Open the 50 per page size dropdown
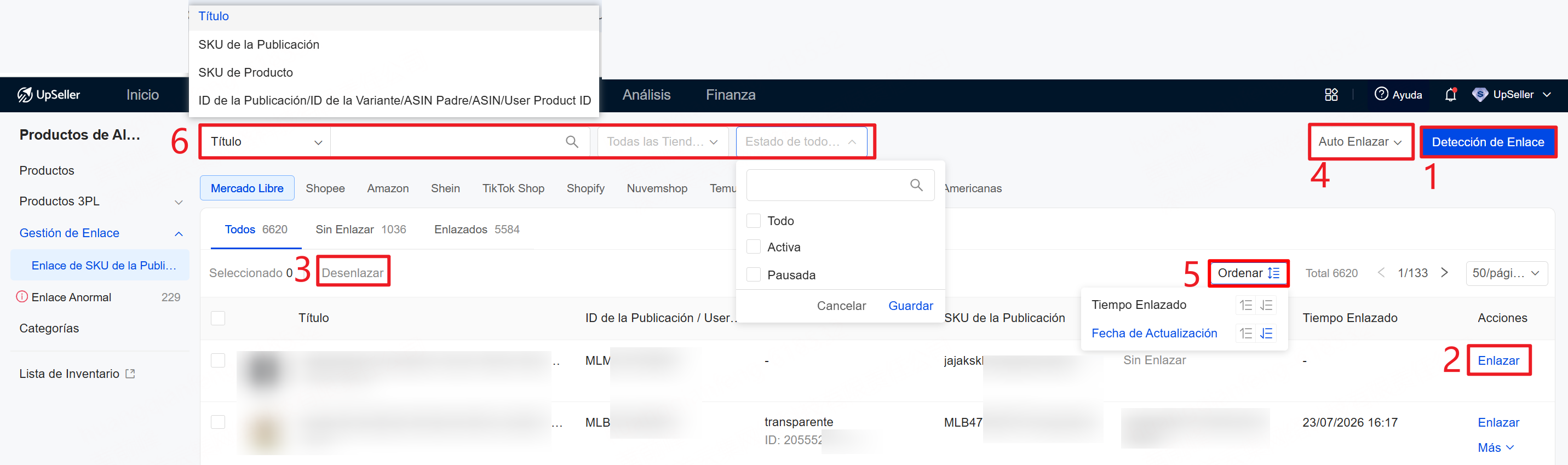 point(1507,273)
